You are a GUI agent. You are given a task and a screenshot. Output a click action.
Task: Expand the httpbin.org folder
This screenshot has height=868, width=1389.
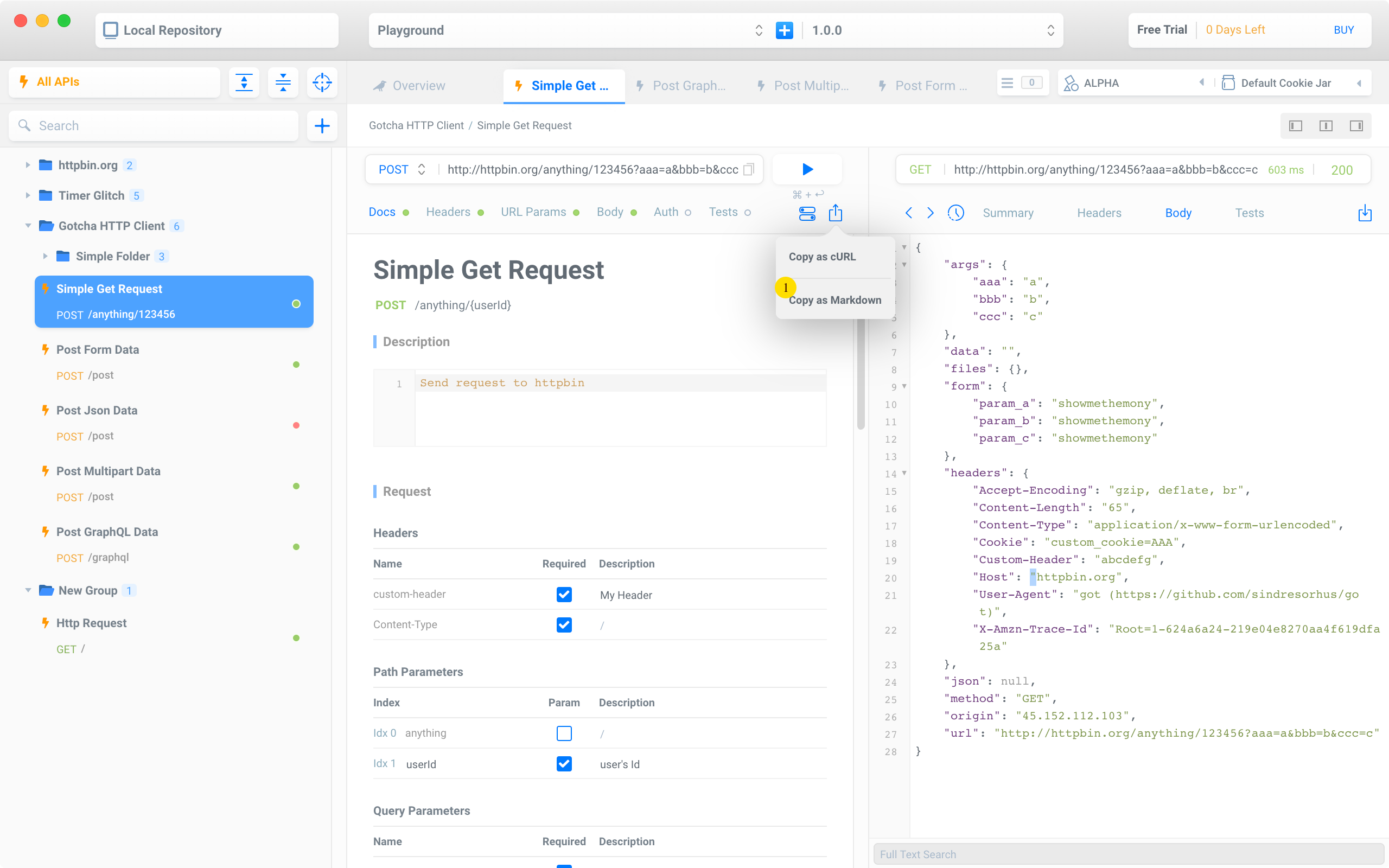[28, 165]
